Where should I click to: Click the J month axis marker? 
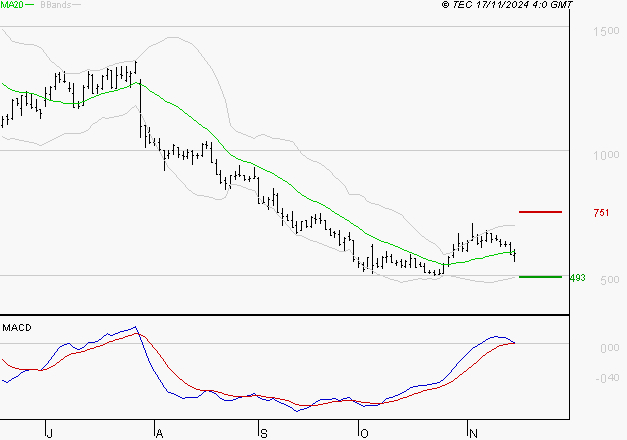tap(49, 434)
